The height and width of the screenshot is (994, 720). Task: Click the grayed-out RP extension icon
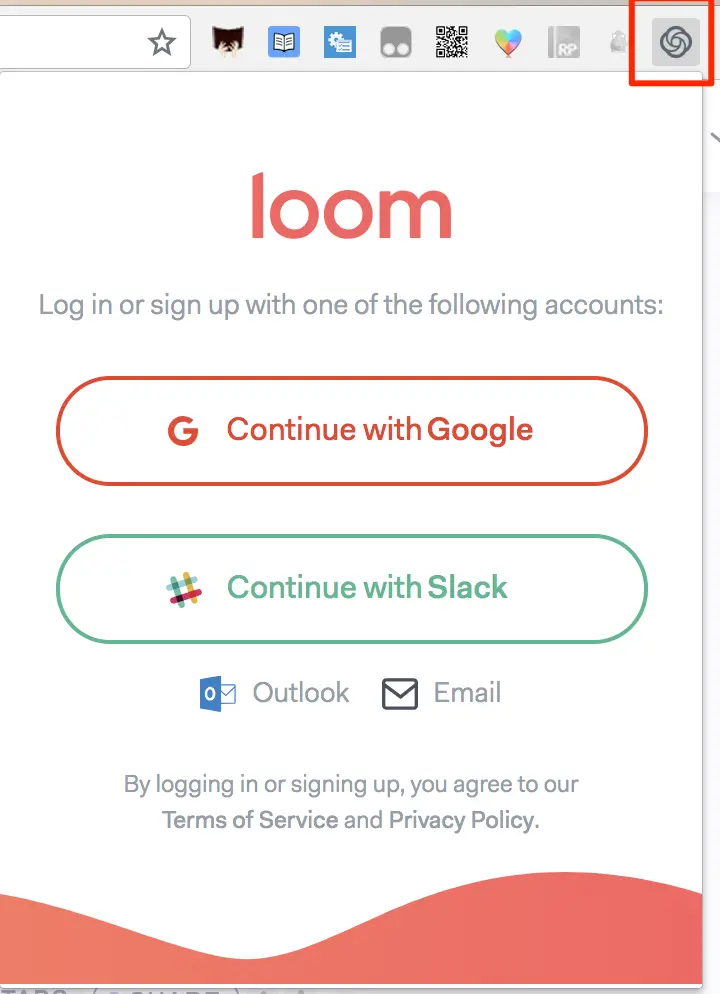coord(563,42)
